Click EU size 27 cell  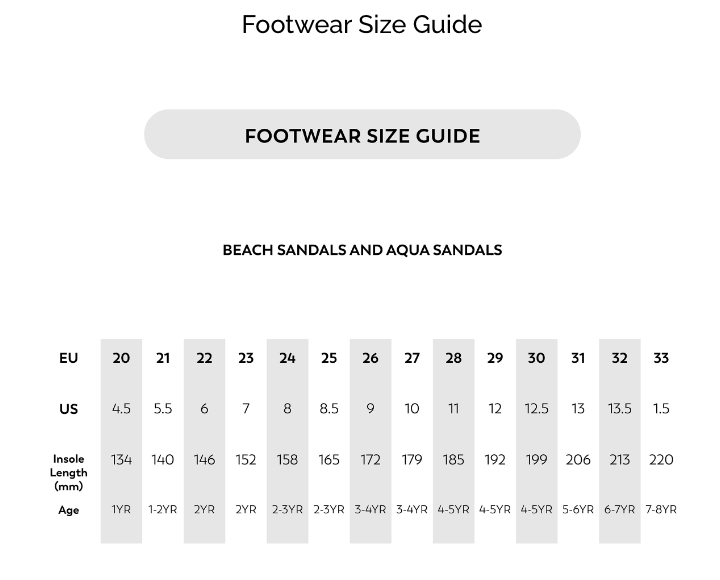point(412,358)
